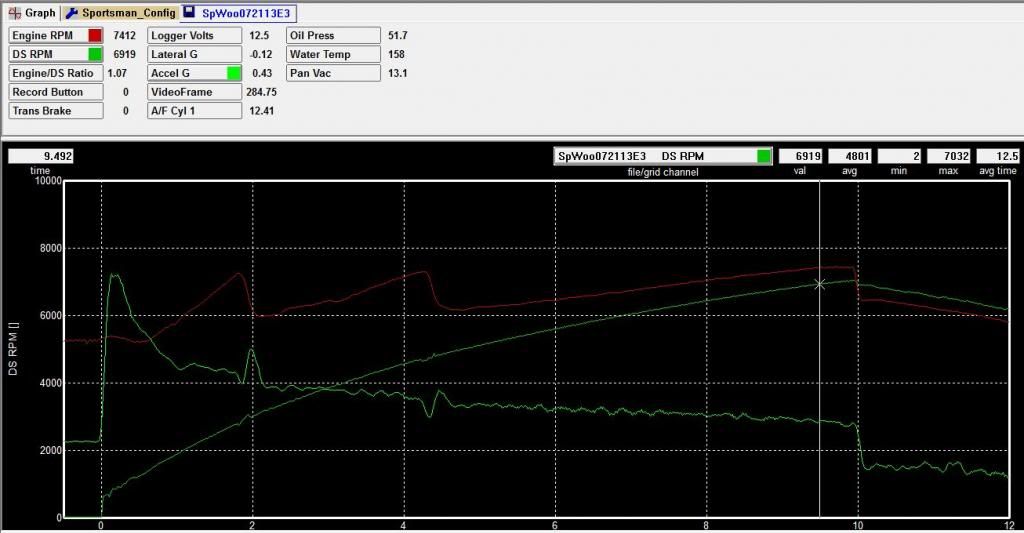Screen dimensions: 1024x533
Task: Click the Water Temp channel button
Action: coord(333,54)
